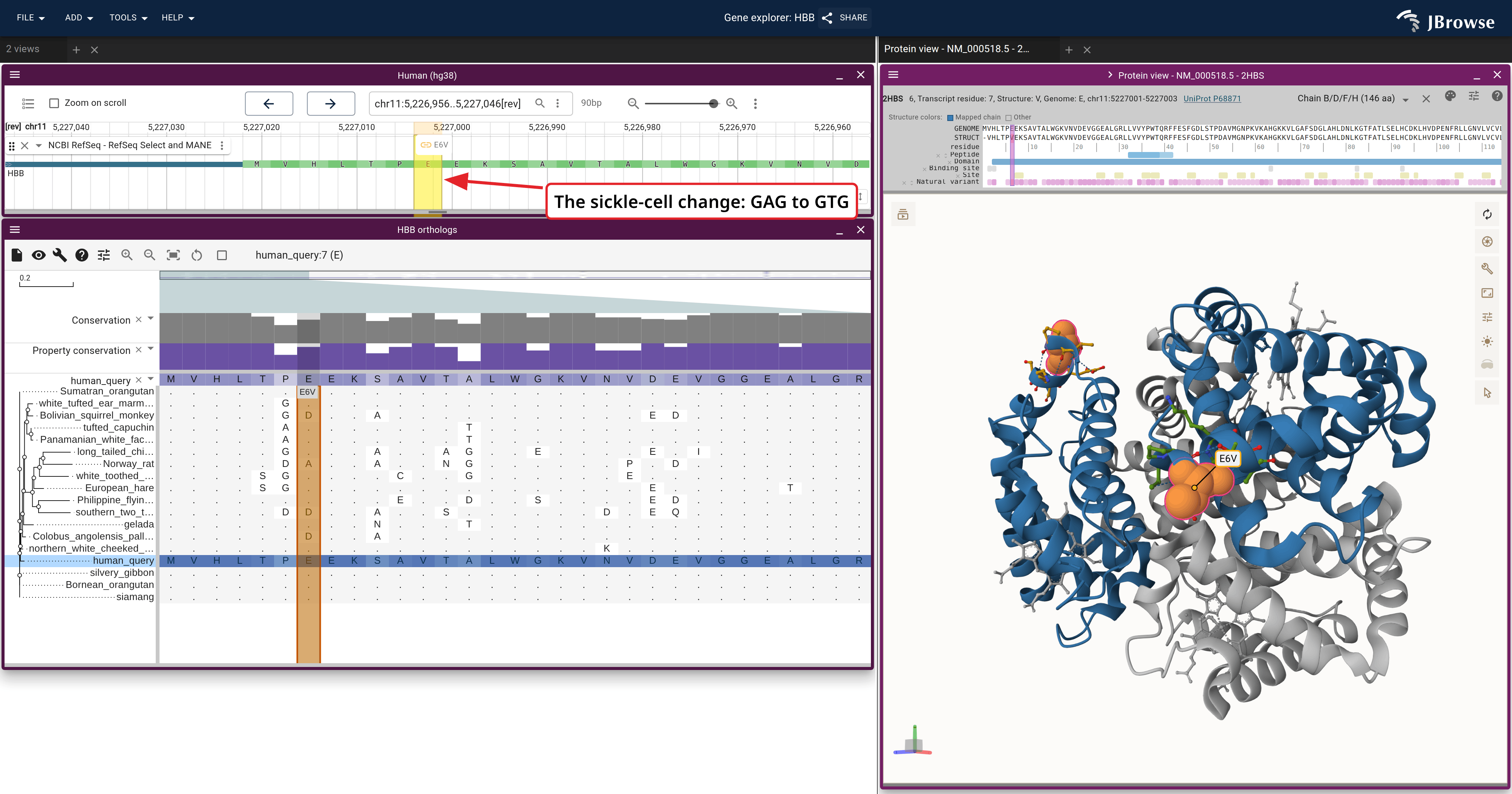Screen dimensions: 1512x794
Task: Click reset camera icon in 3D viewer
Action: pyautogui.click(x=1487, y=214)
